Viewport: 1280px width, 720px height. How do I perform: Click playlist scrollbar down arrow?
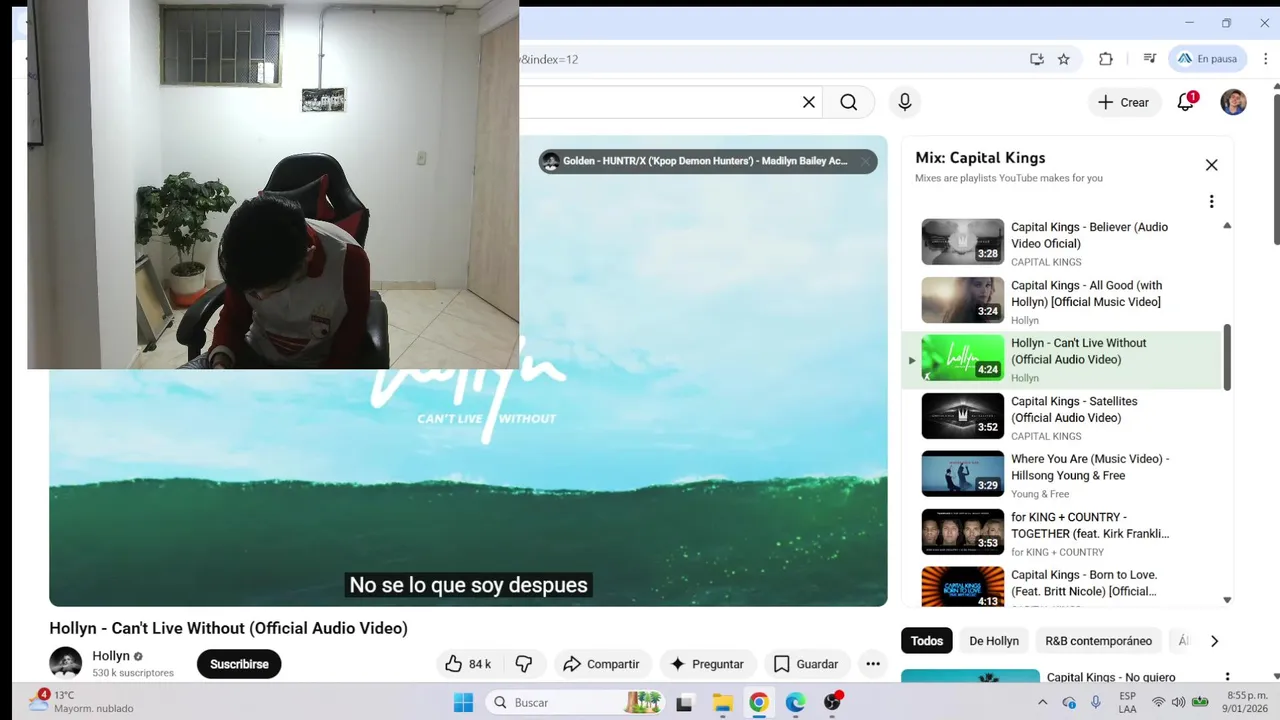pos(1227,600)
